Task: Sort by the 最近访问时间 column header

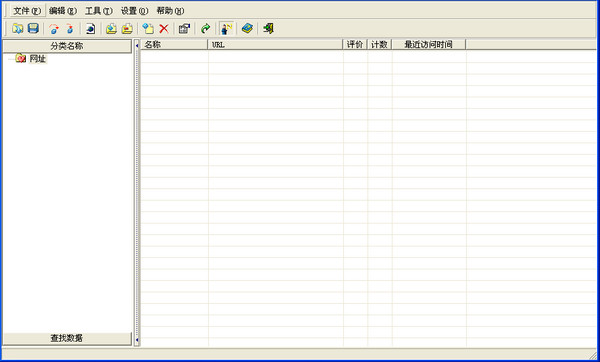Action: point(429,44)
